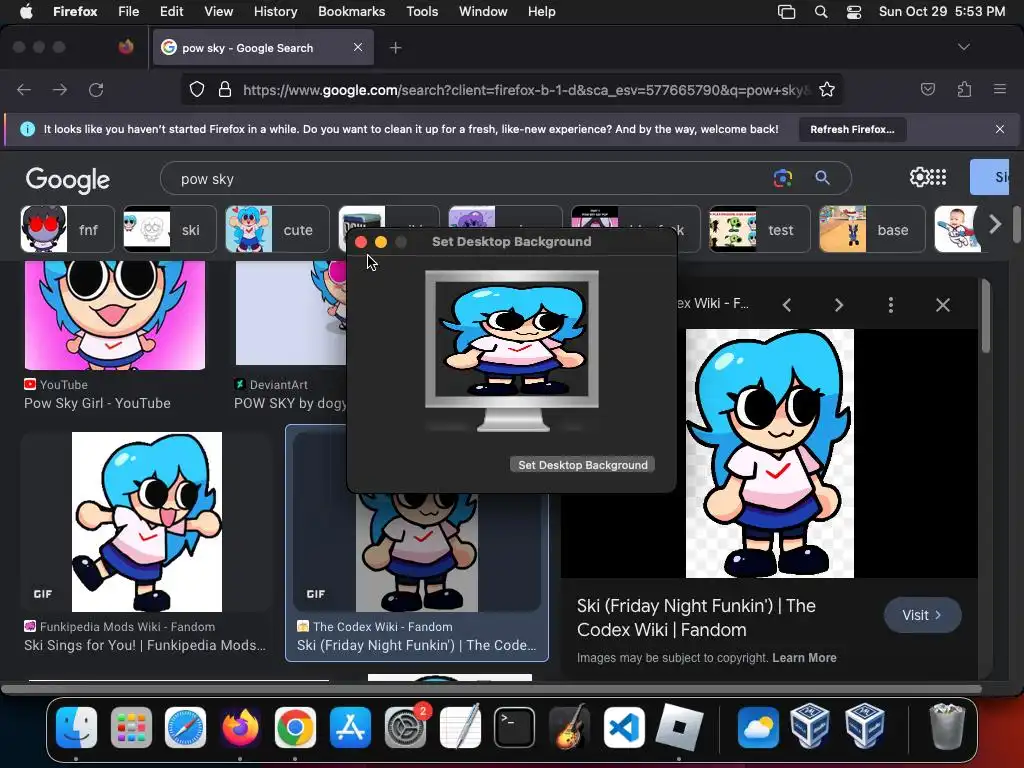The width and height of the screenshot is (1024, 768).
Task: Click the preview panel vertical scrollbar
Action: click(985, 317)
